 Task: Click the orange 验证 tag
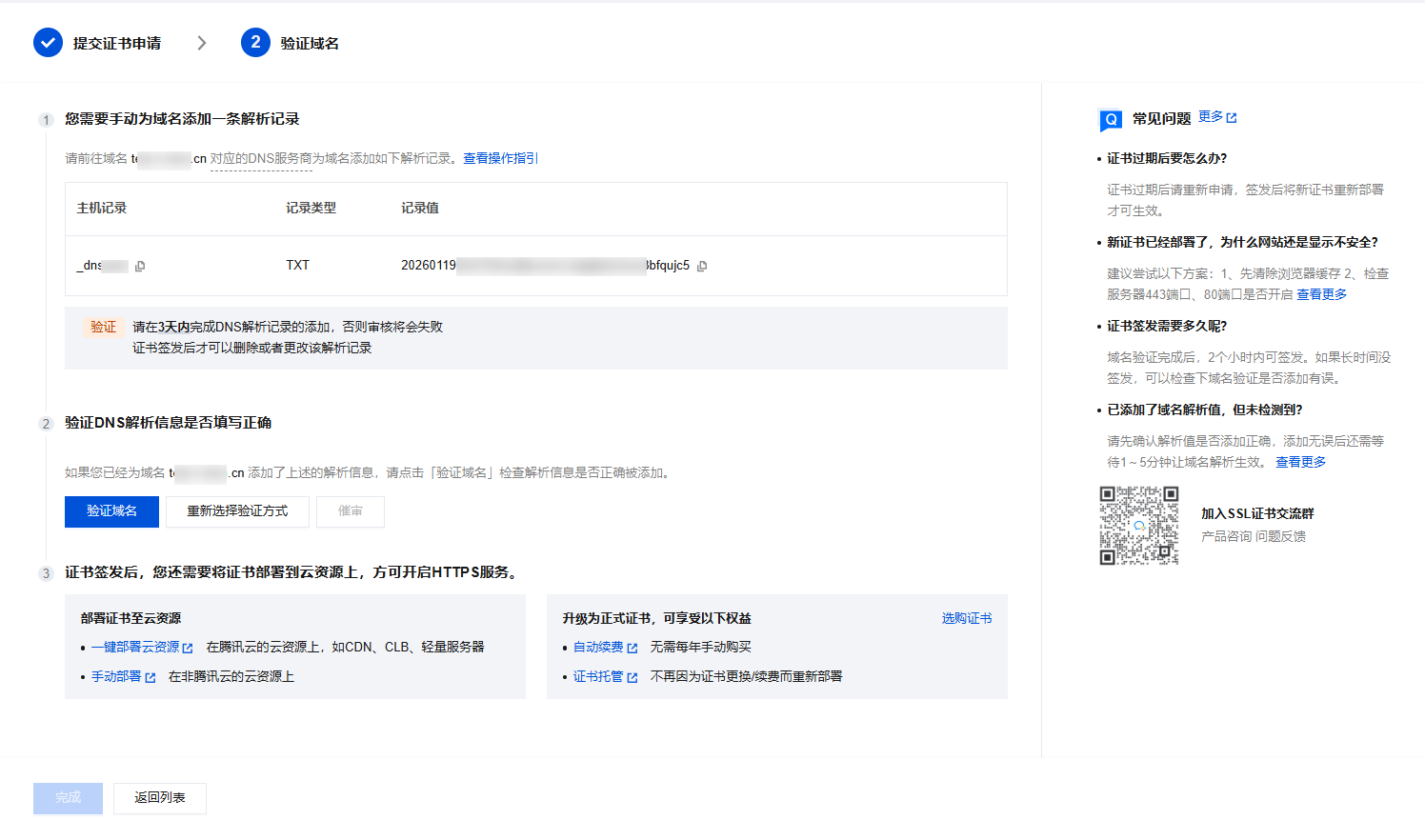pyautogui.click(x=104, y=328)
